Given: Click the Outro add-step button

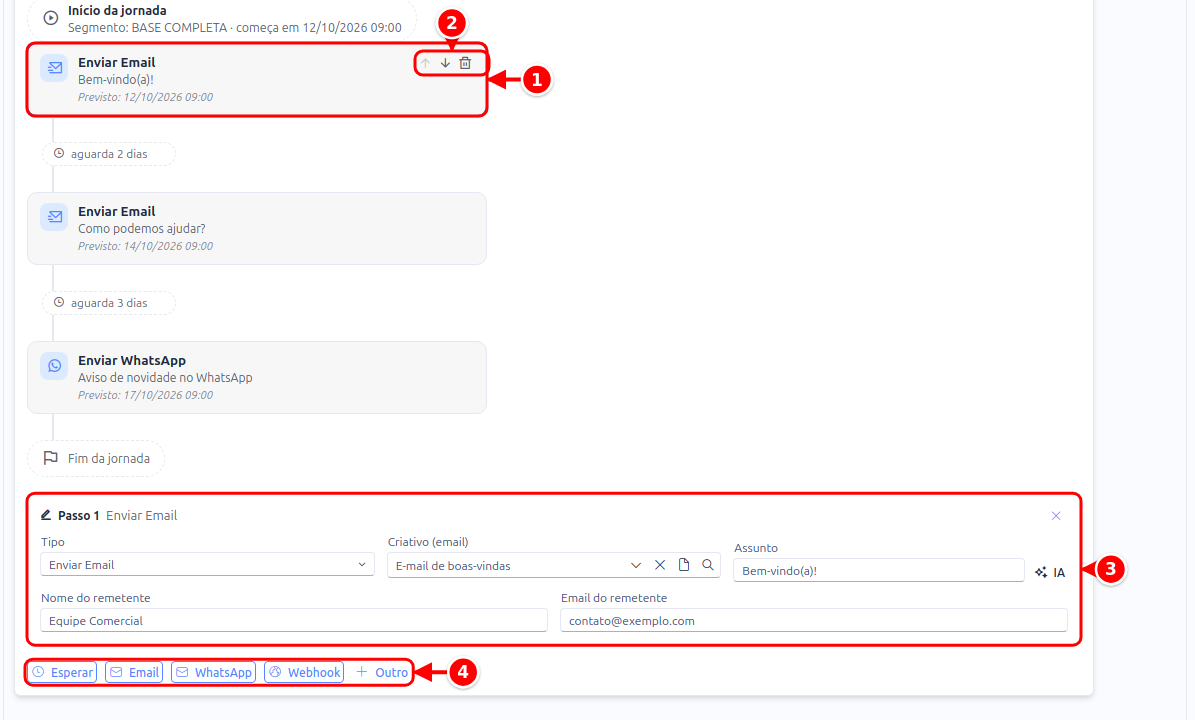Looking at the screenshot, I should 382,672.
